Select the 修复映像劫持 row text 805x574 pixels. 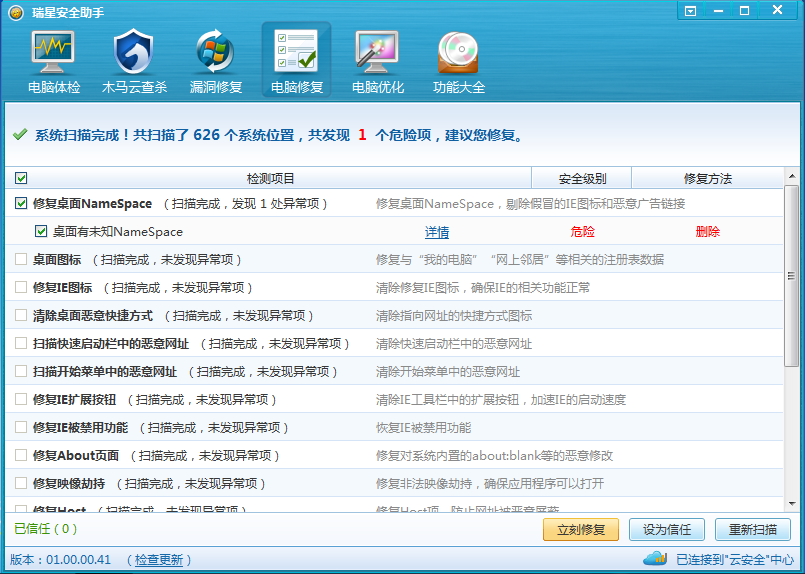pyautogui.click(x=69, y=484)
